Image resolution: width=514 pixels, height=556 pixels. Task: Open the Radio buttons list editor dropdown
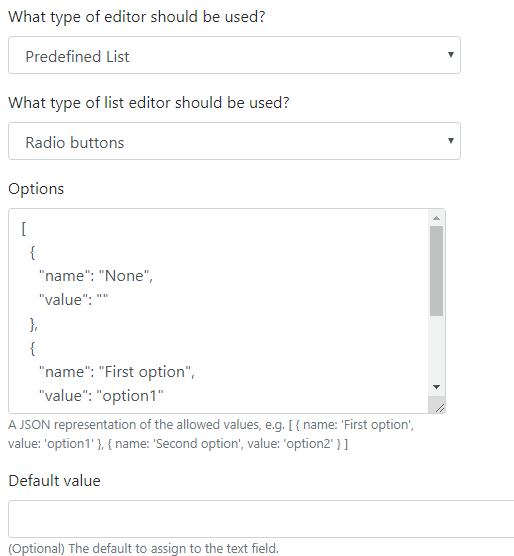[234, 141]
